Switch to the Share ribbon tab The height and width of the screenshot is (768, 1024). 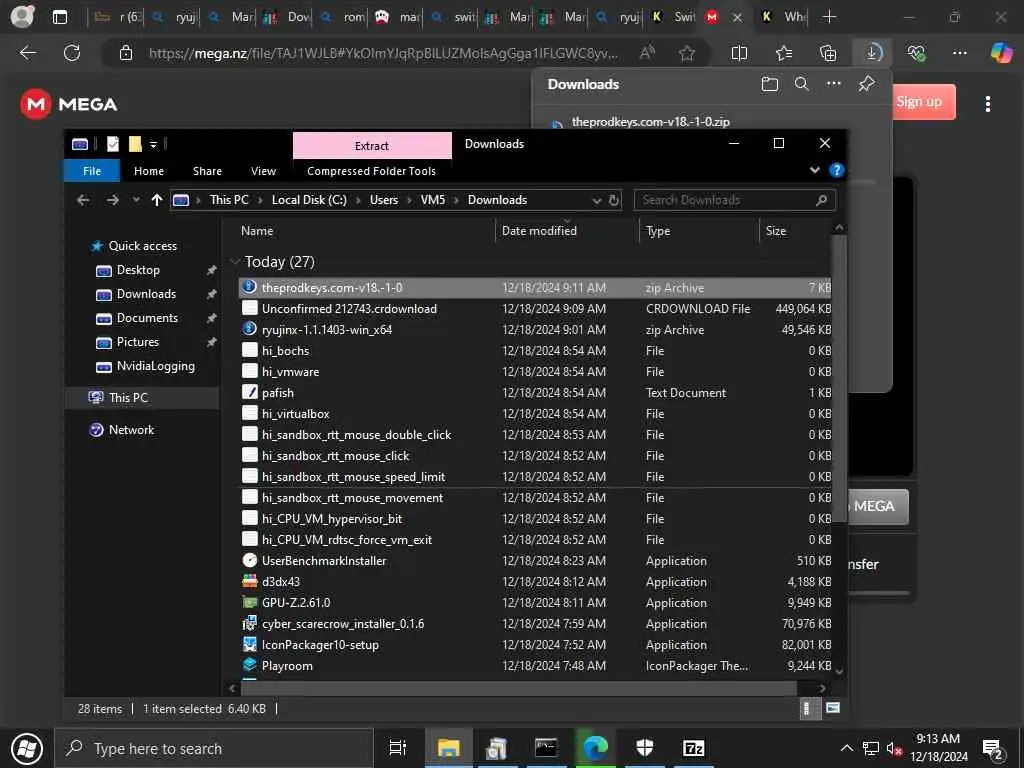pyautogui.click(x=207, y=171)
